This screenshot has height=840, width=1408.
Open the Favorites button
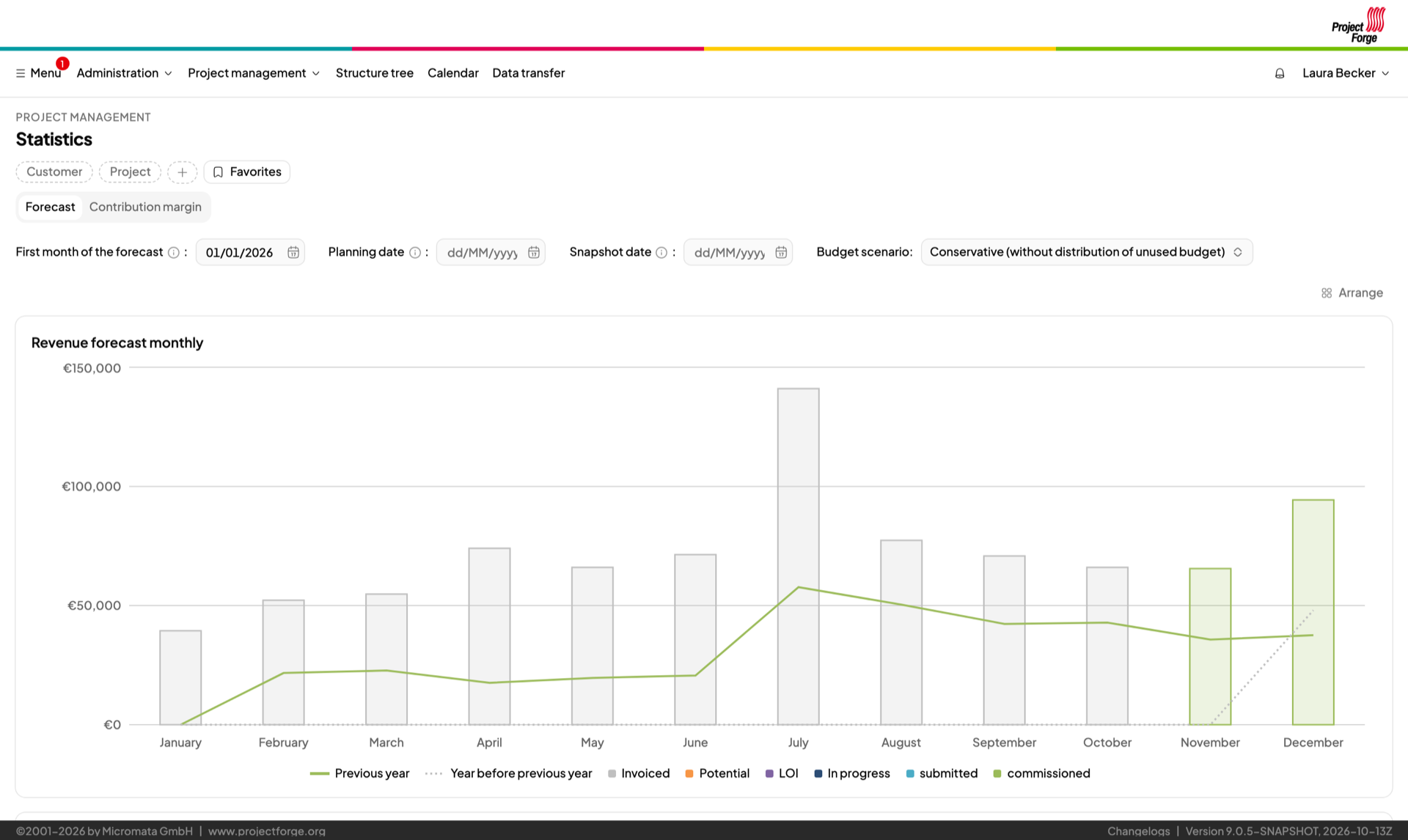coord(247,172)
